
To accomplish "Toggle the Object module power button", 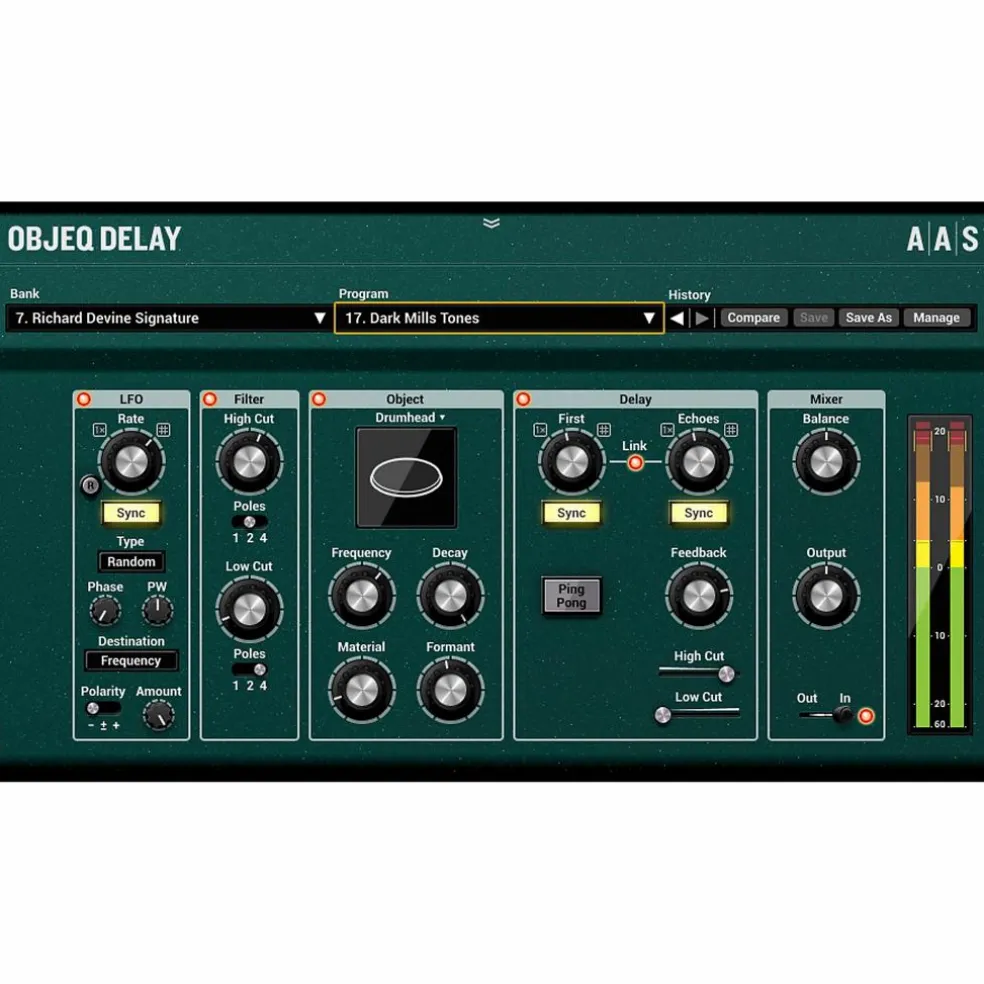I will (319, 399).
